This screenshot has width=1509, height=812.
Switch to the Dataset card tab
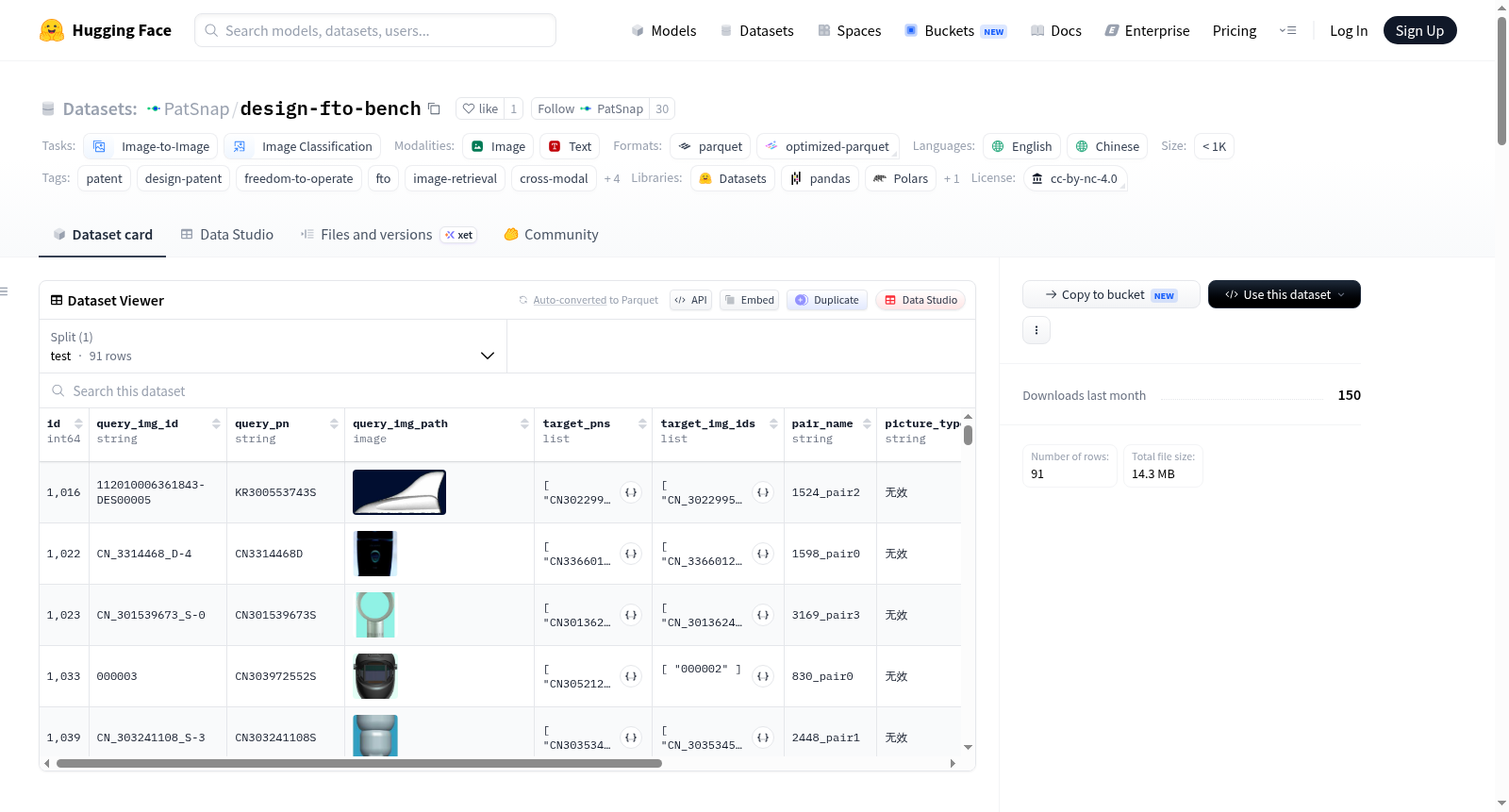[102, 235]
